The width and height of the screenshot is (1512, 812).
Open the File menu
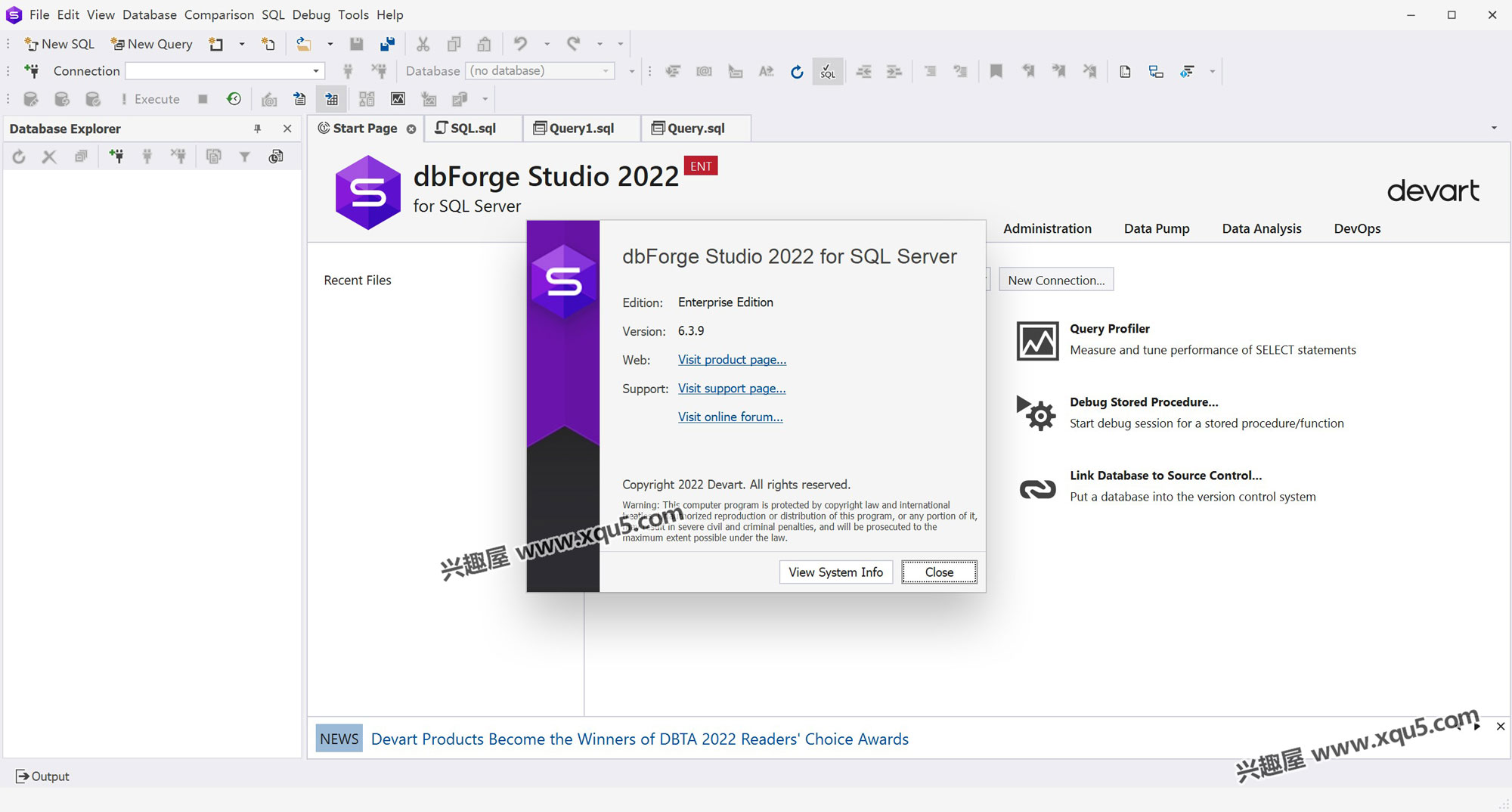(39, 14)
